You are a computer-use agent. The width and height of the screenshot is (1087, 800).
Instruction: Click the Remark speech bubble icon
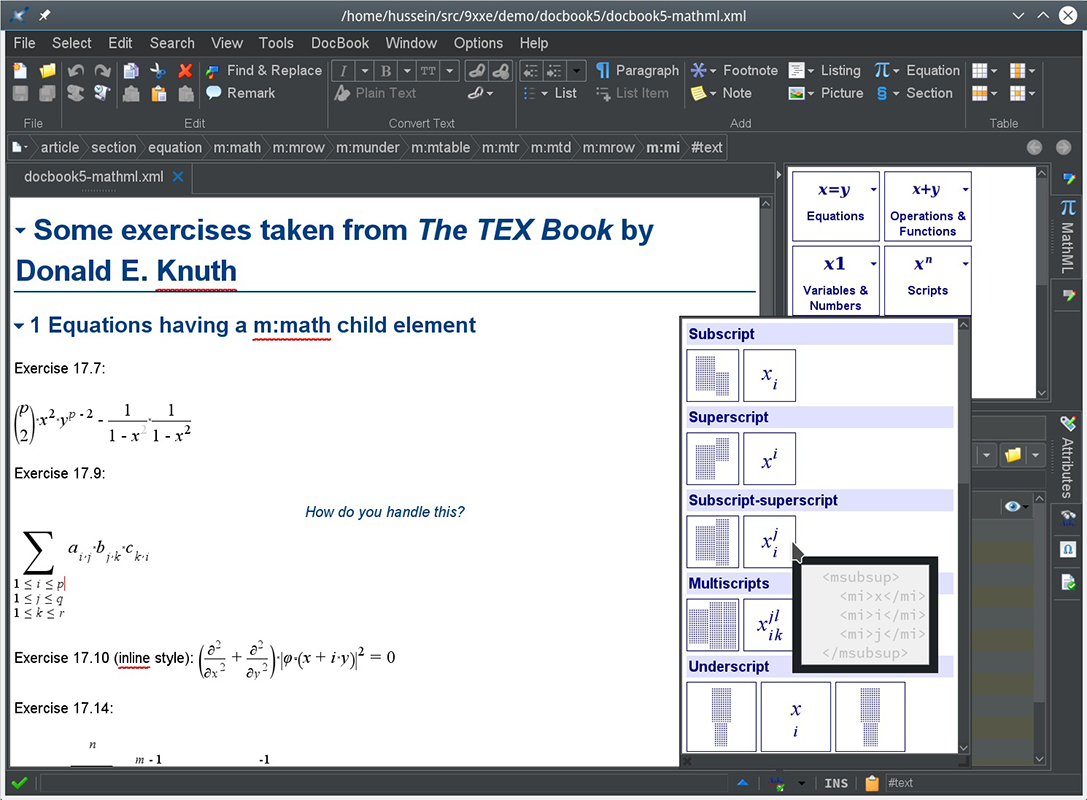(x=214, y=93)
